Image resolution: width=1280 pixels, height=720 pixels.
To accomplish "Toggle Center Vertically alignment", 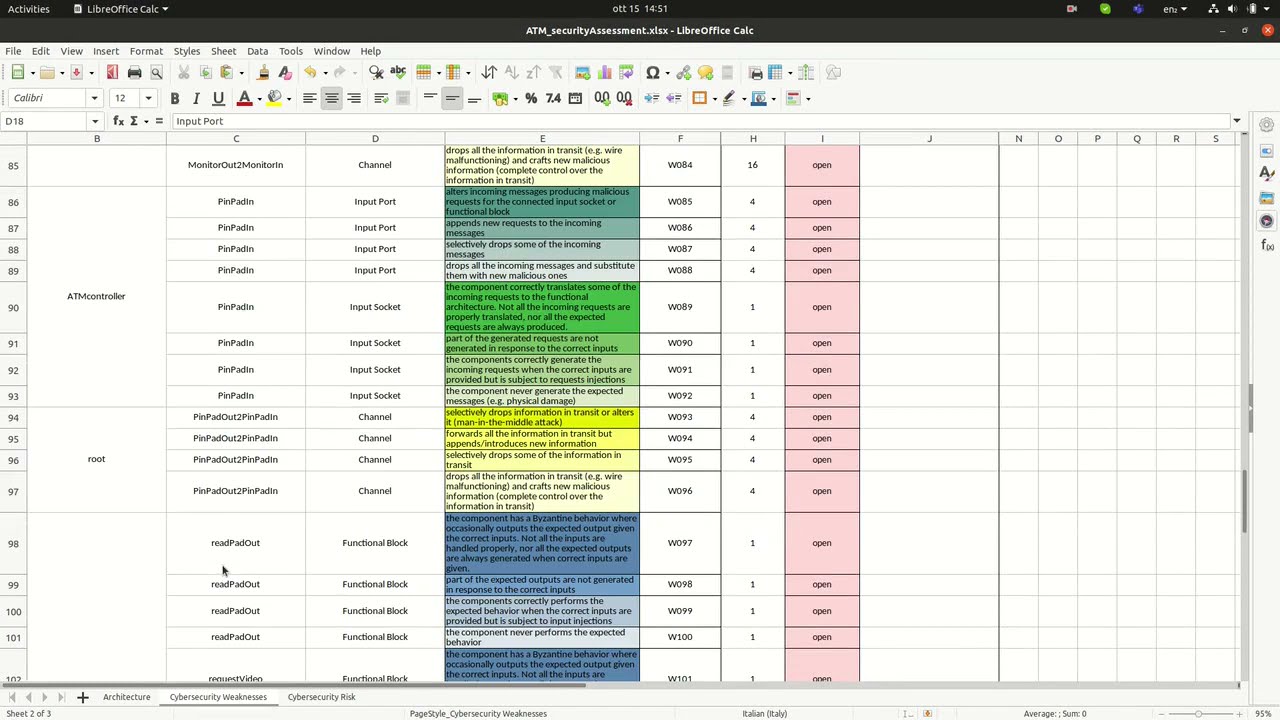I will [452, 98].
